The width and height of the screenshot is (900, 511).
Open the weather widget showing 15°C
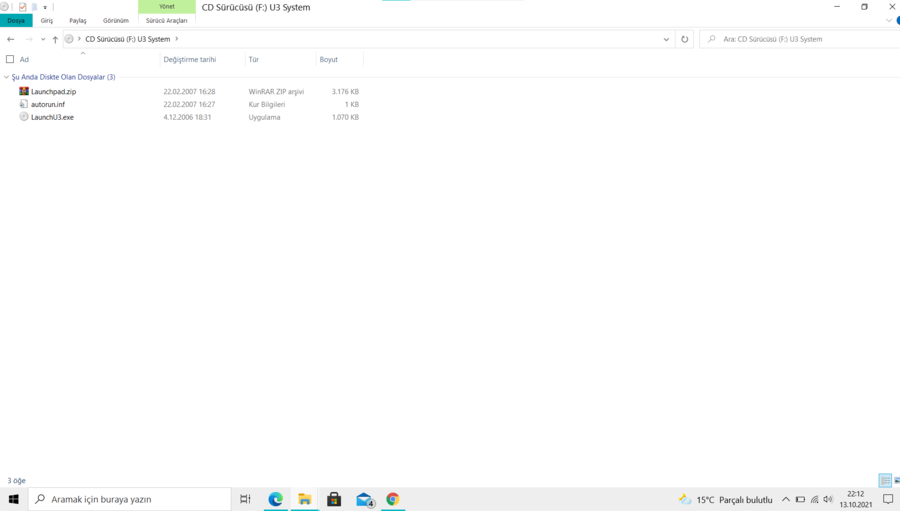pos(726,500)
